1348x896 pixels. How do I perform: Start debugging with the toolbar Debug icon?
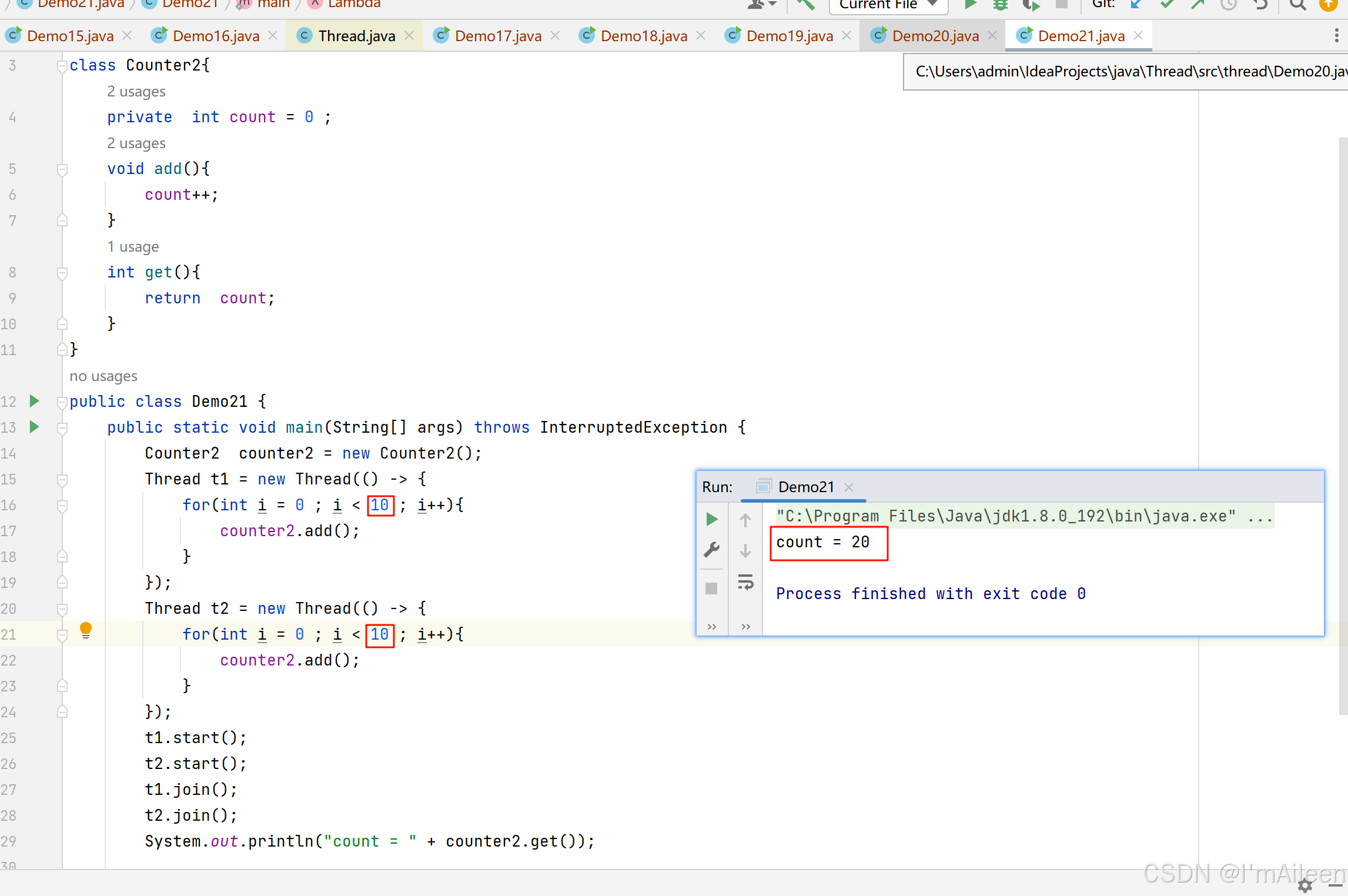(x=1001, y=5)
